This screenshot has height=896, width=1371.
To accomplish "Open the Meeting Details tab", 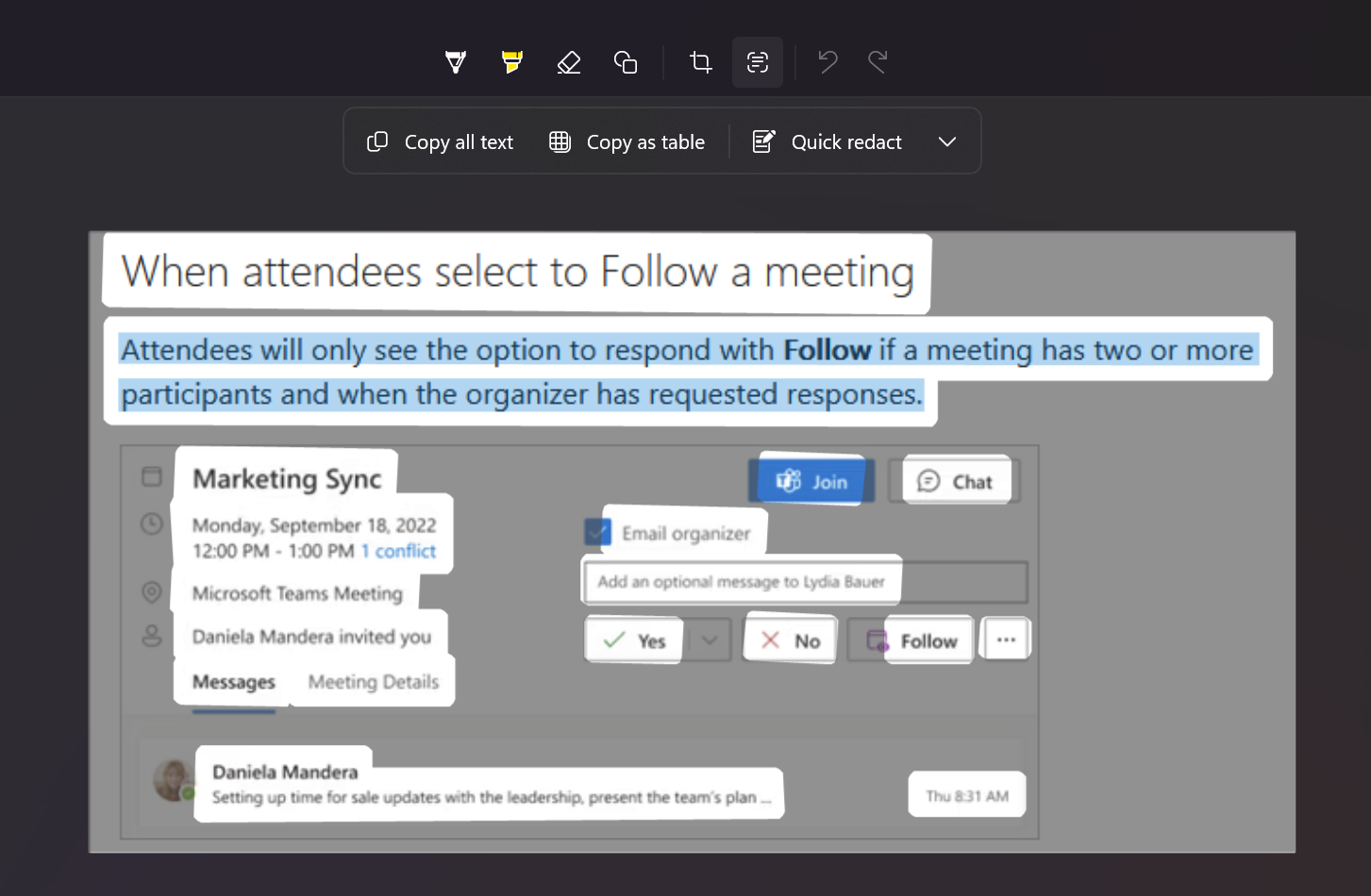I will (372, 682).
